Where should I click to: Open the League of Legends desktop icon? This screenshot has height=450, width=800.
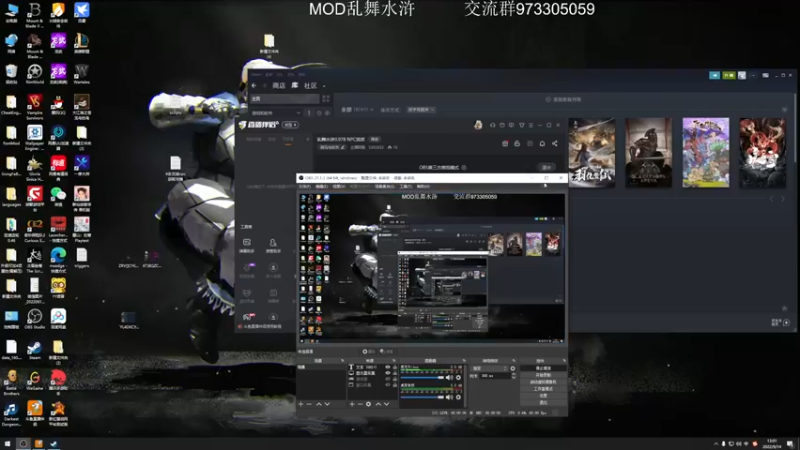(x=82, y=43)
